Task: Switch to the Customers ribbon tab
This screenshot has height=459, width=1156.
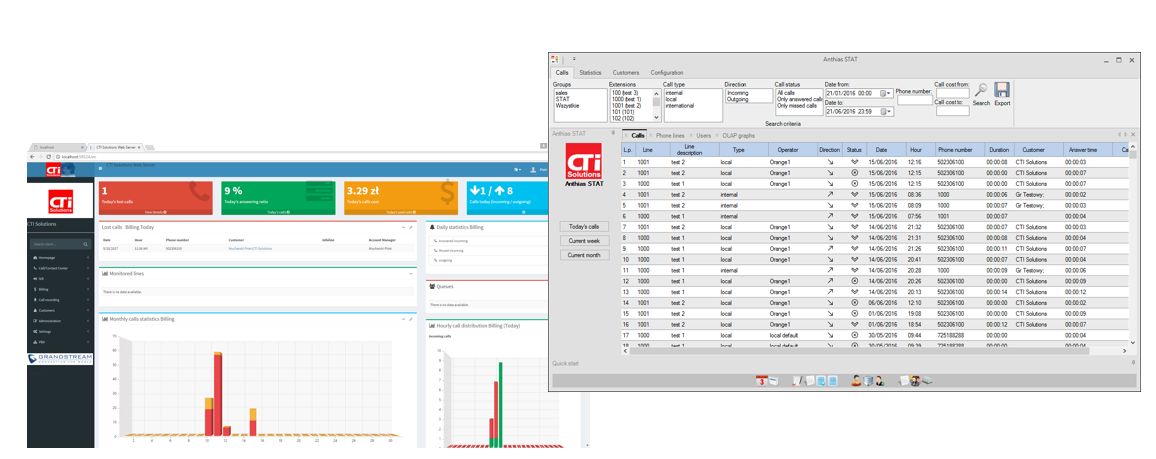Action: click(x=626, y=73)
